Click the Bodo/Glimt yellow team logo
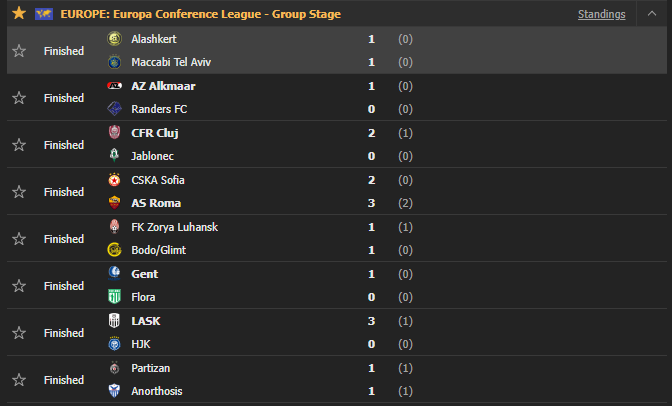The height and width of the screenshot is (406, 672). click(113, 250)
